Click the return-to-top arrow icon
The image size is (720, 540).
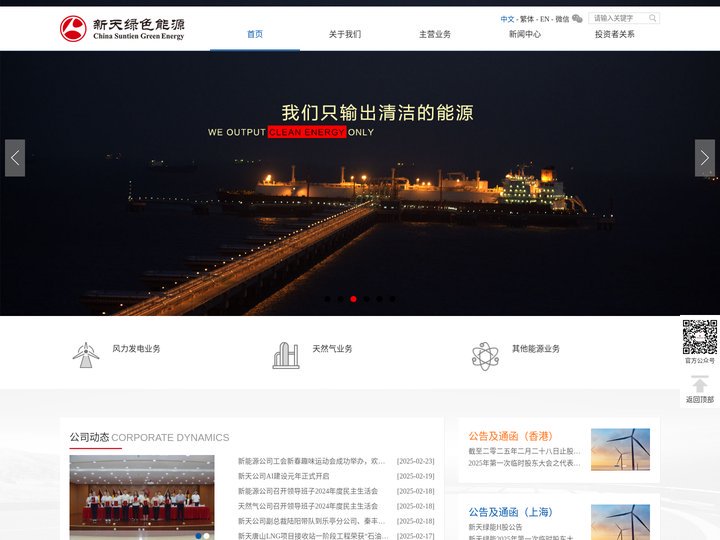pos(699,384)
